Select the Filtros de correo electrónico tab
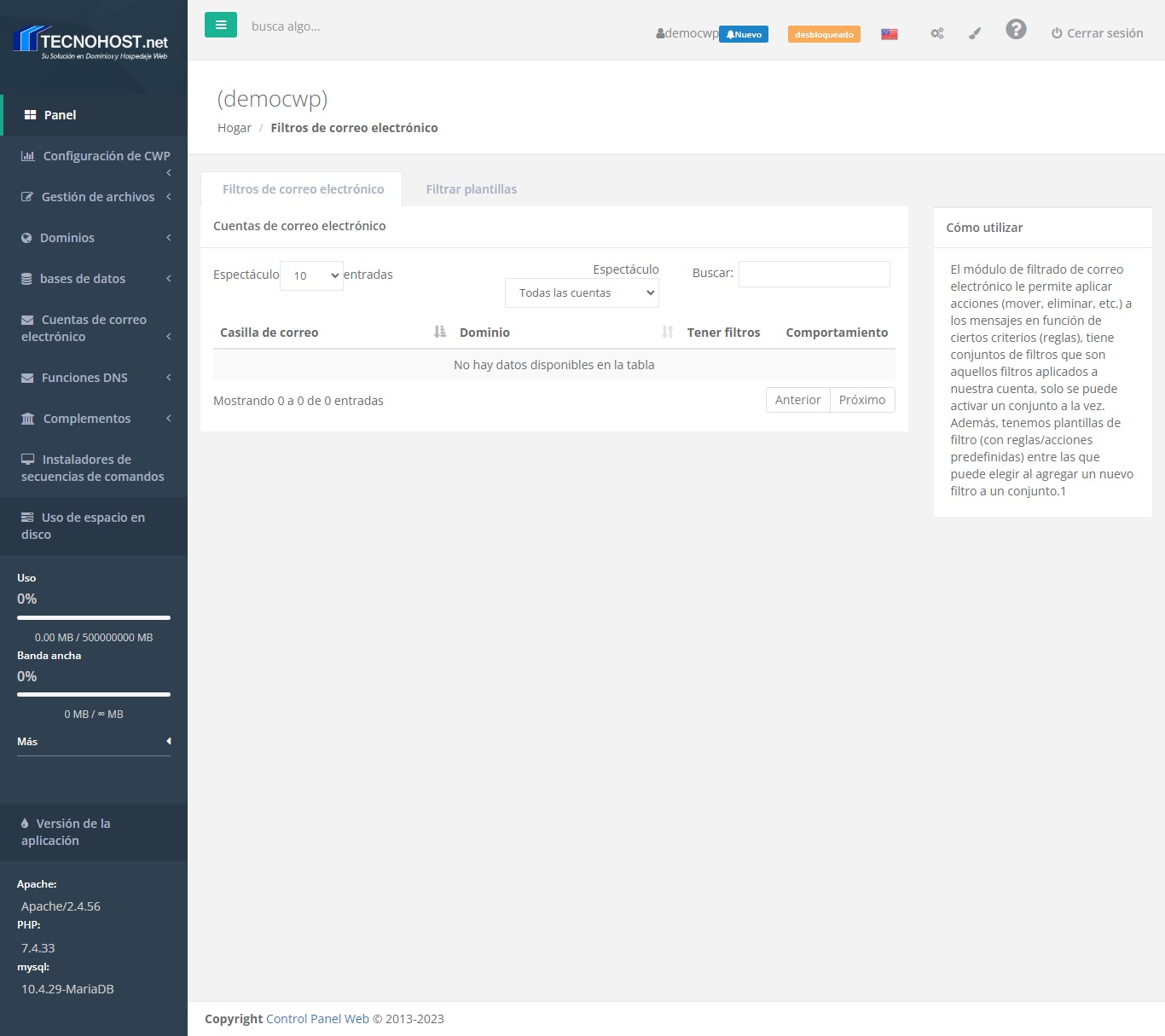Screen dimensions: 1165x1036 303,189
